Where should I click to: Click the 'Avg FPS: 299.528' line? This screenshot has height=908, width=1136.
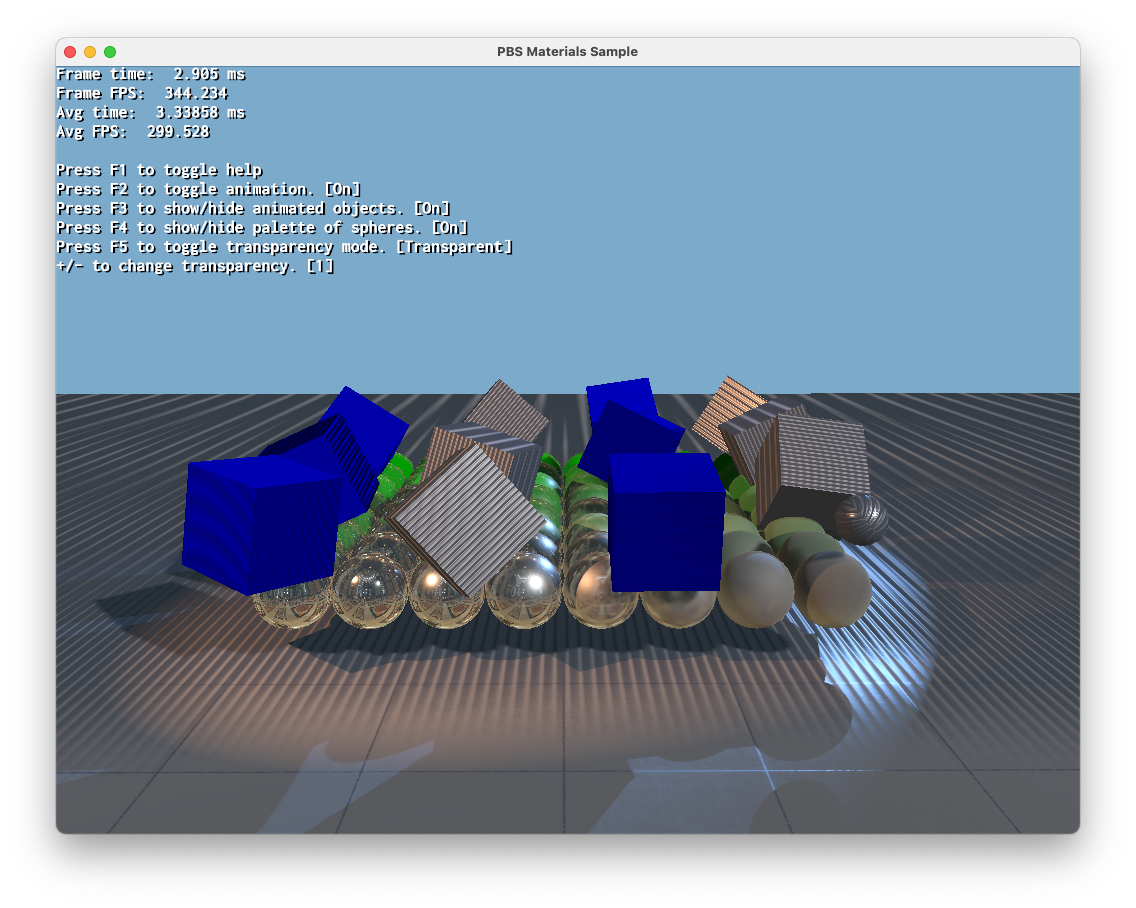[x=133, y=132]
